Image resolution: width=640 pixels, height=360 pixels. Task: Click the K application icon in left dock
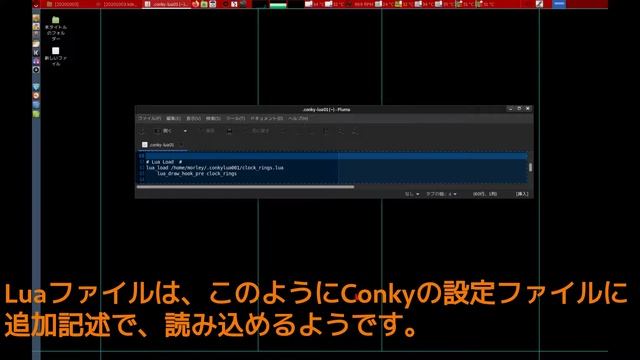36,52
